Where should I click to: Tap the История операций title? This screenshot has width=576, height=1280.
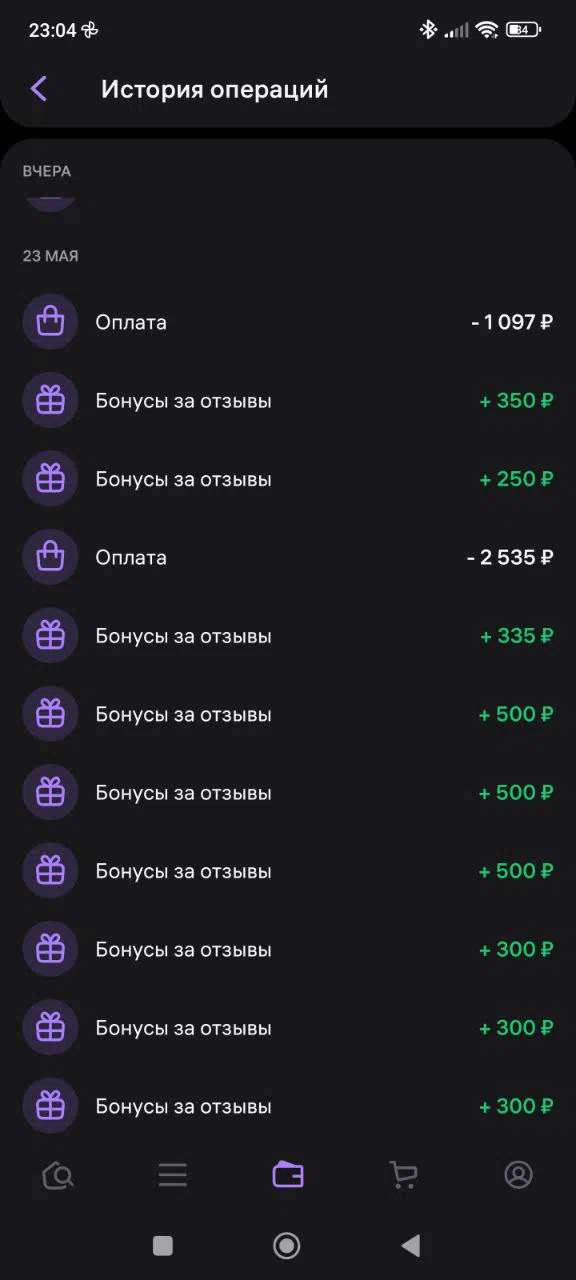(x=215, y=89)
